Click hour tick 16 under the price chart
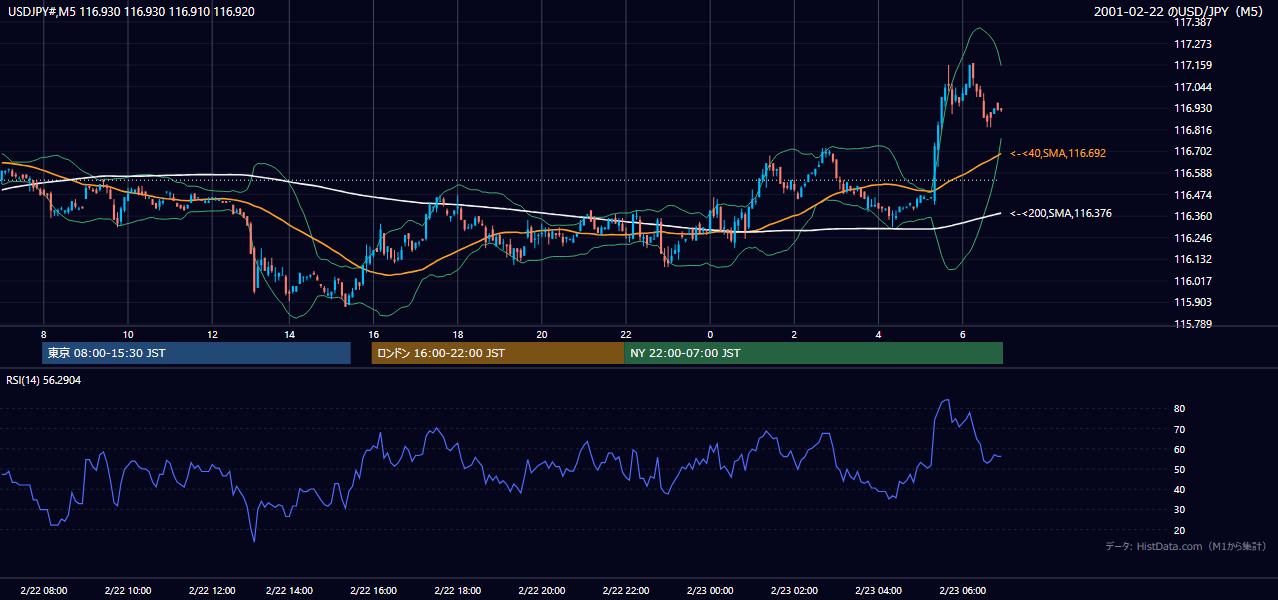The height and width of the screenshot is (600, 1278). pos(374,334)
